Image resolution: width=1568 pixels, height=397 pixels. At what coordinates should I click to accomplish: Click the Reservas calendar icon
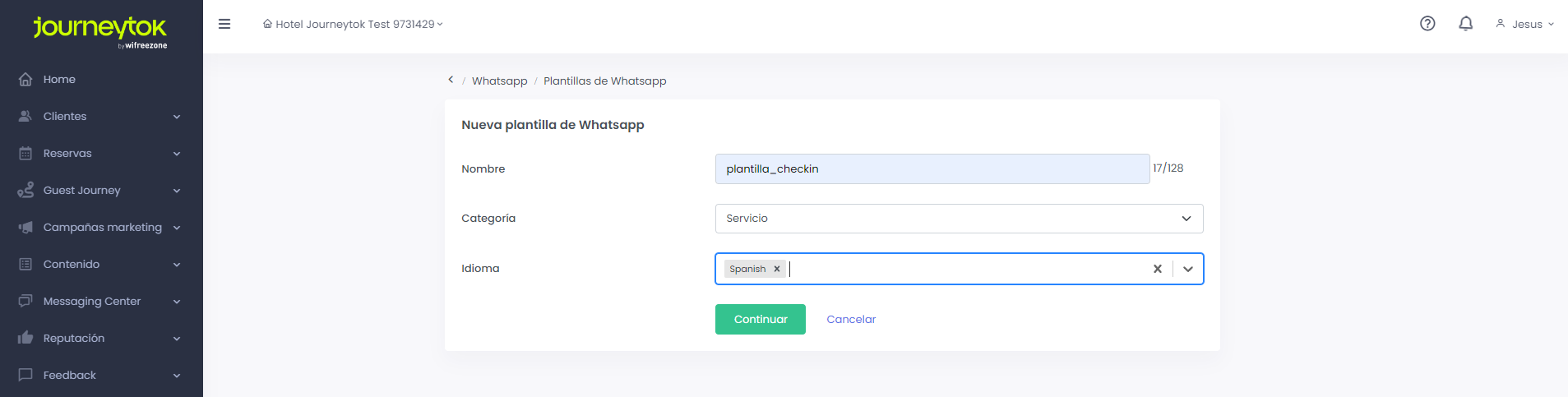tap(25, 153)
